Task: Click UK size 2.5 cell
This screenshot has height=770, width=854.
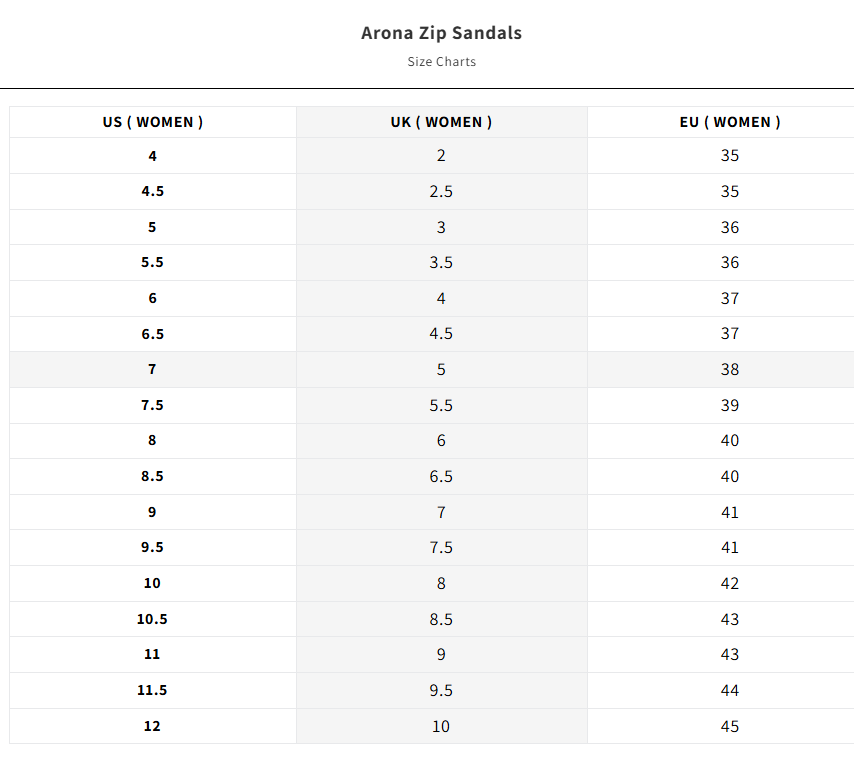Action: (441, 192)
